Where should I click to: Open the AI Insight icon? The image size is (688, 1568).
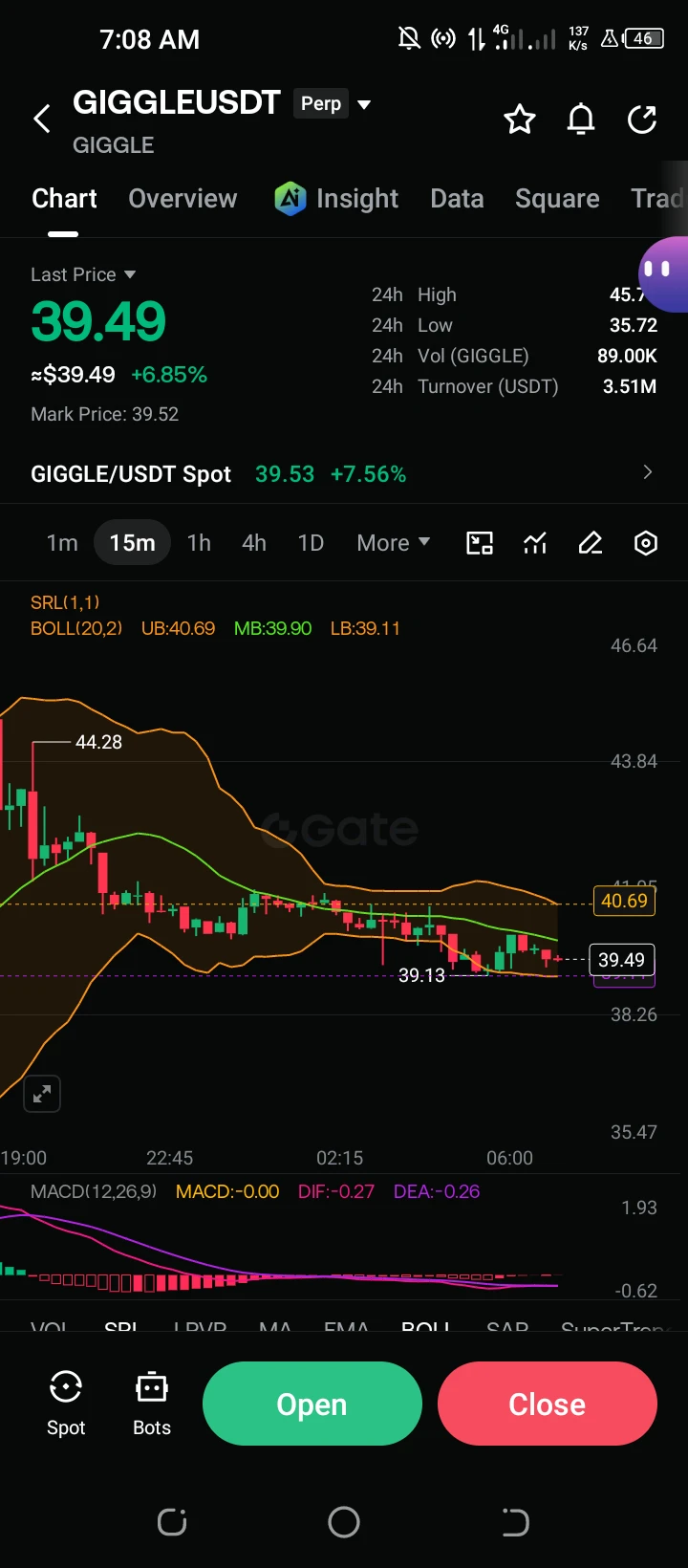coord(290,198)
